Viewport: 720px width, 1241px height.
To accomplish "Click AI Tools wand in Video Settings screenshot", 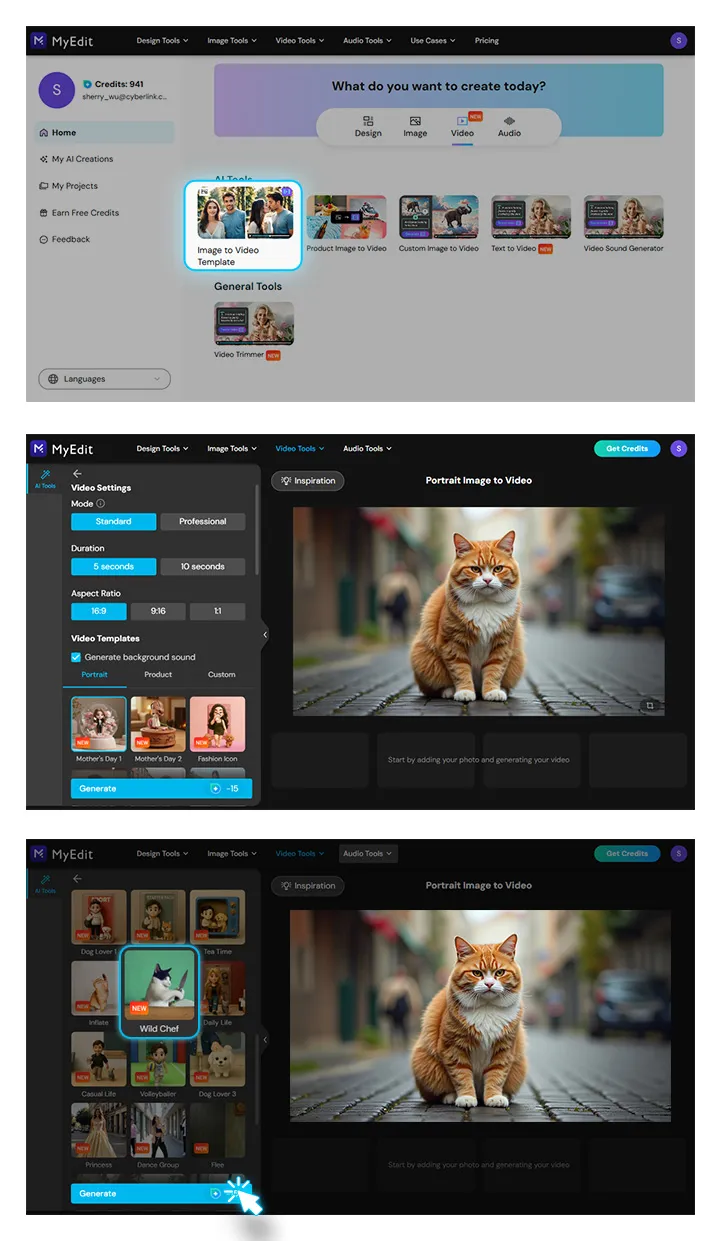I will point(45,478).
